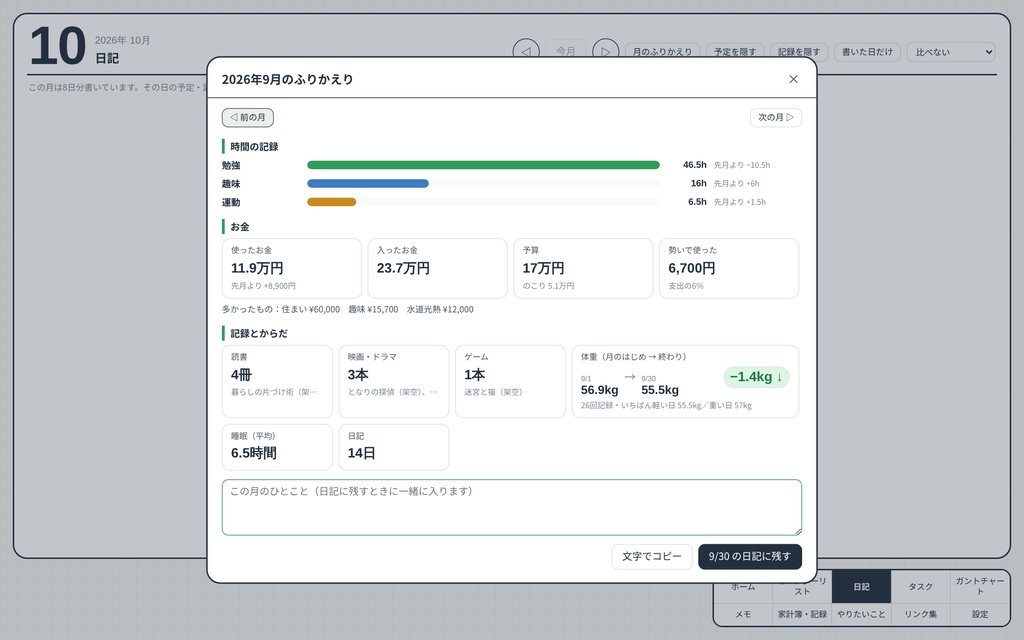Click 時間の記録 section heading
This screenshot has width=1024, height=640.
click(254, 147)
